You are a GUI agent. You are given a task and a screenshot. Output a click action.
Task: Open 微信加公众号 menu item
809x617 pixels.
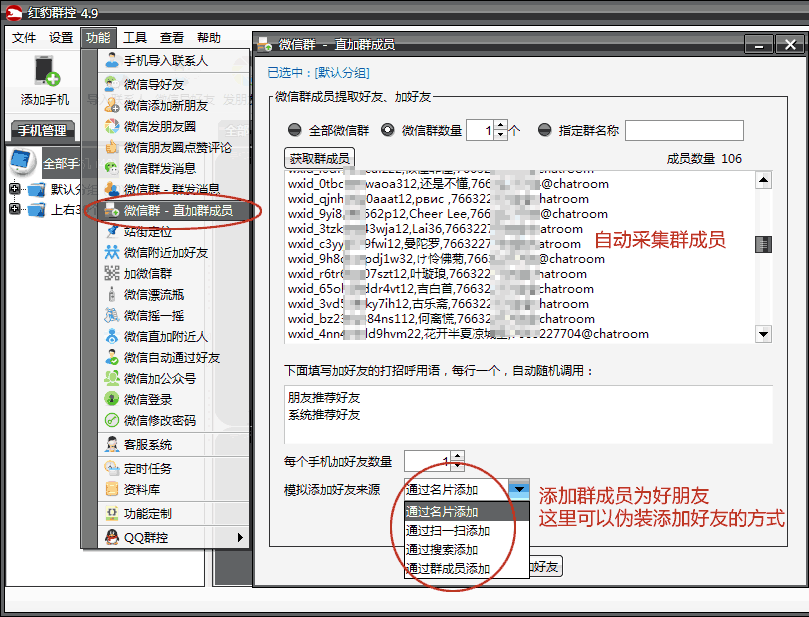click(x=173, y=379)
